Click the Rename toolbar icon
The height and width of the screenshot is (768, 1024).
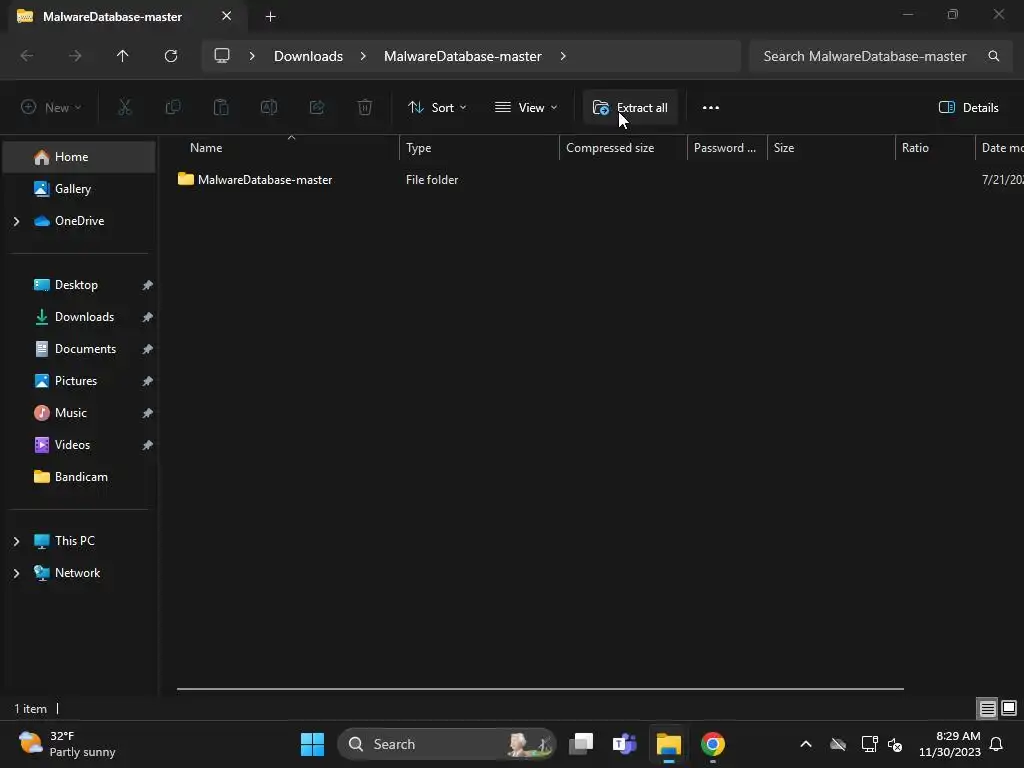(x=269, y=107)
